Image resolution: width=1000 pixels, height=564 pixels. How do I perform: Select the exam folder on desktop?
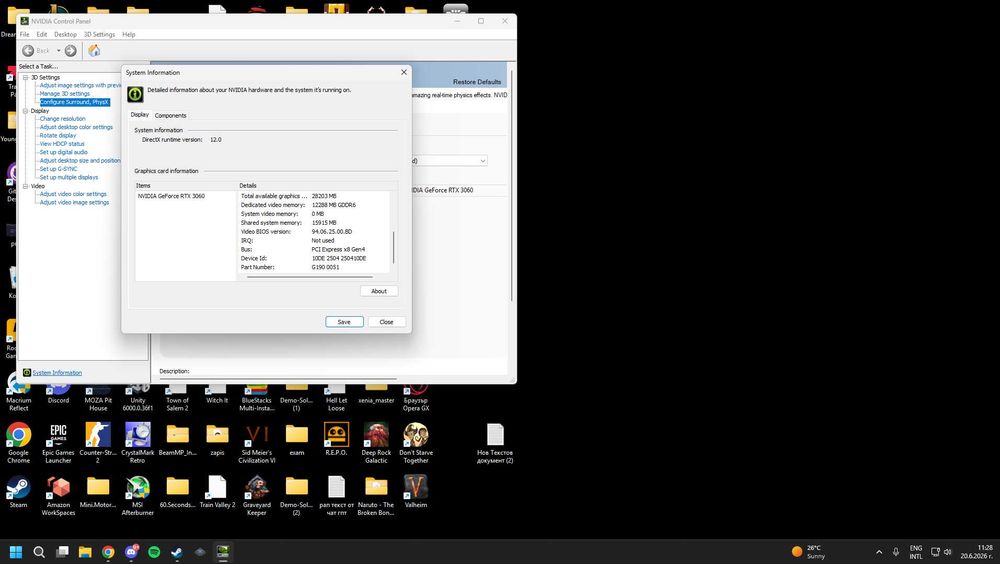coord(297,439)
